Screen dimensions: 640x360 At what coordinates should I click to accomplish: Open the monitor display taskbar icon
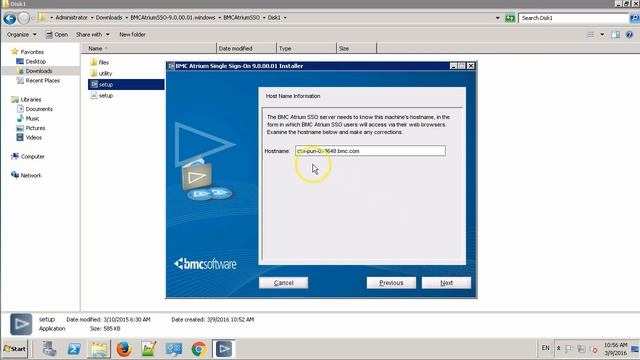(174, 349)
